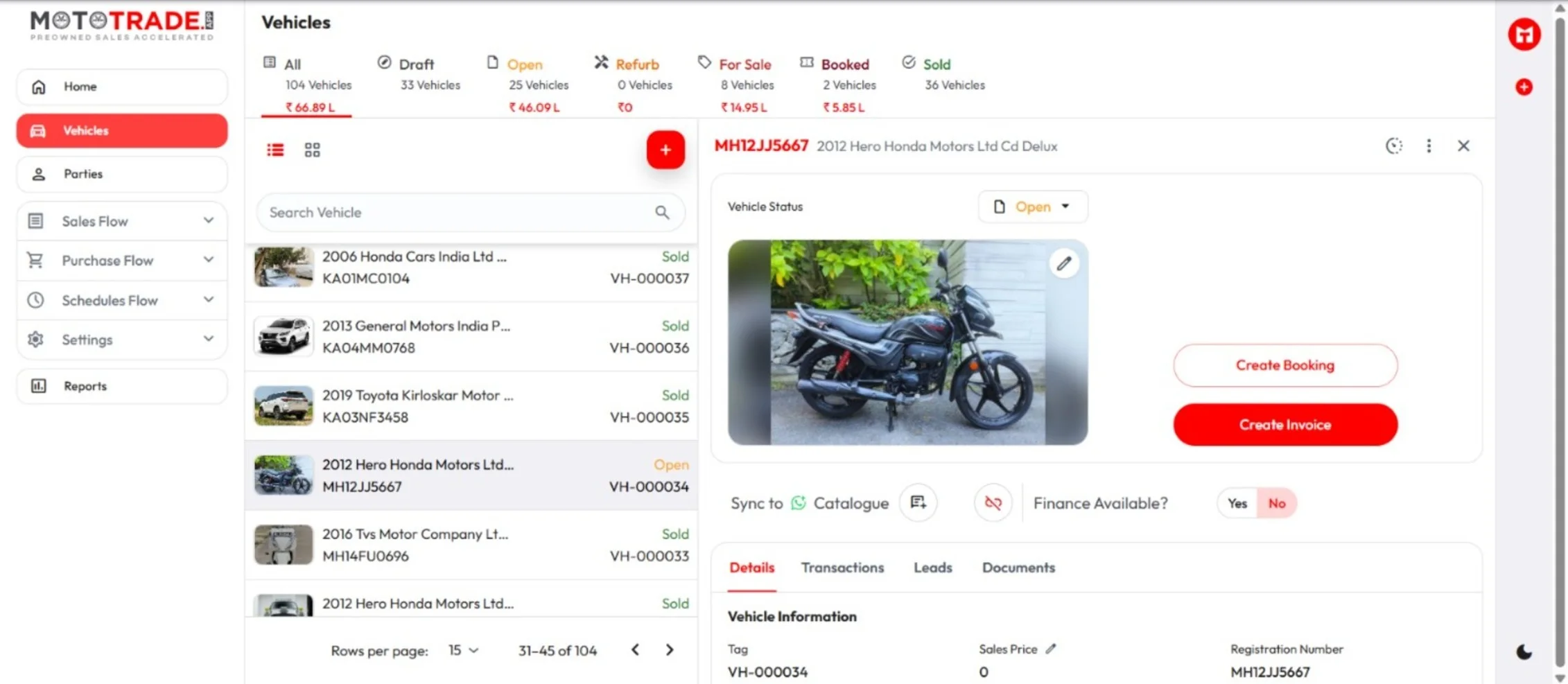
Task: Expand the Settings menu
Action: [x=122, y=340]
